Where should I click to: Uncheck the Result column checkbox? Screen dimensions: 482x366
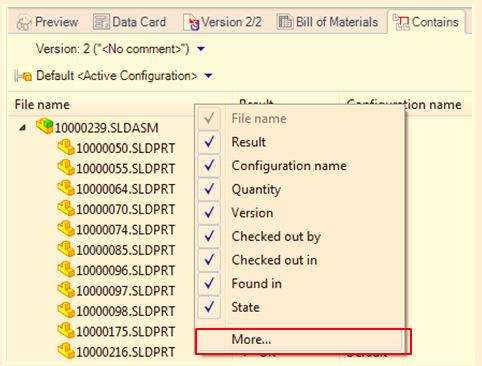click(x=209, y=142)
